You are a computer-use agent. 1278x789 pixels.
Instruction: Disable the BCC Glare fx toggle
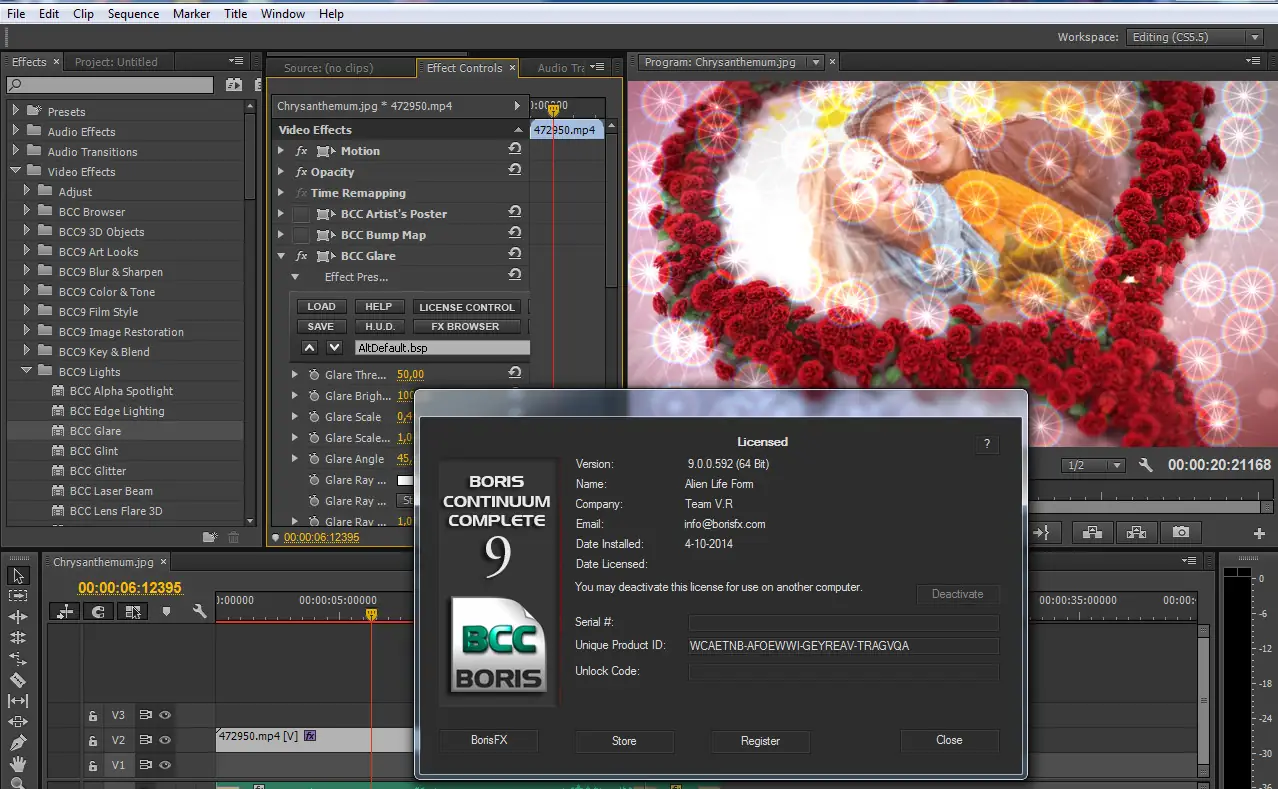301,256
